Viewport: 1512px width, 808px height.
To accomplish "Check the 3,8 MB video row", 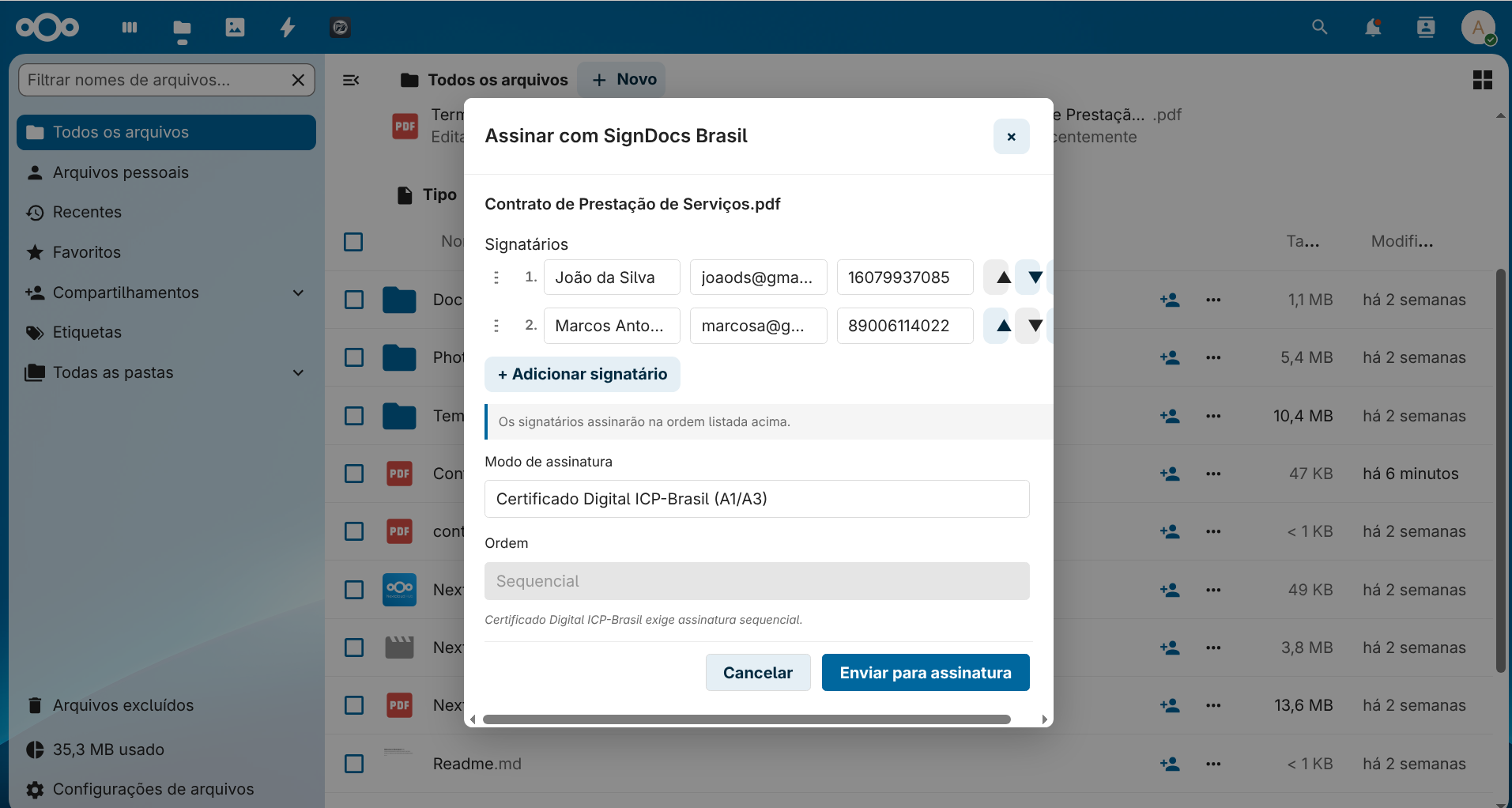I will coord(354,648).
